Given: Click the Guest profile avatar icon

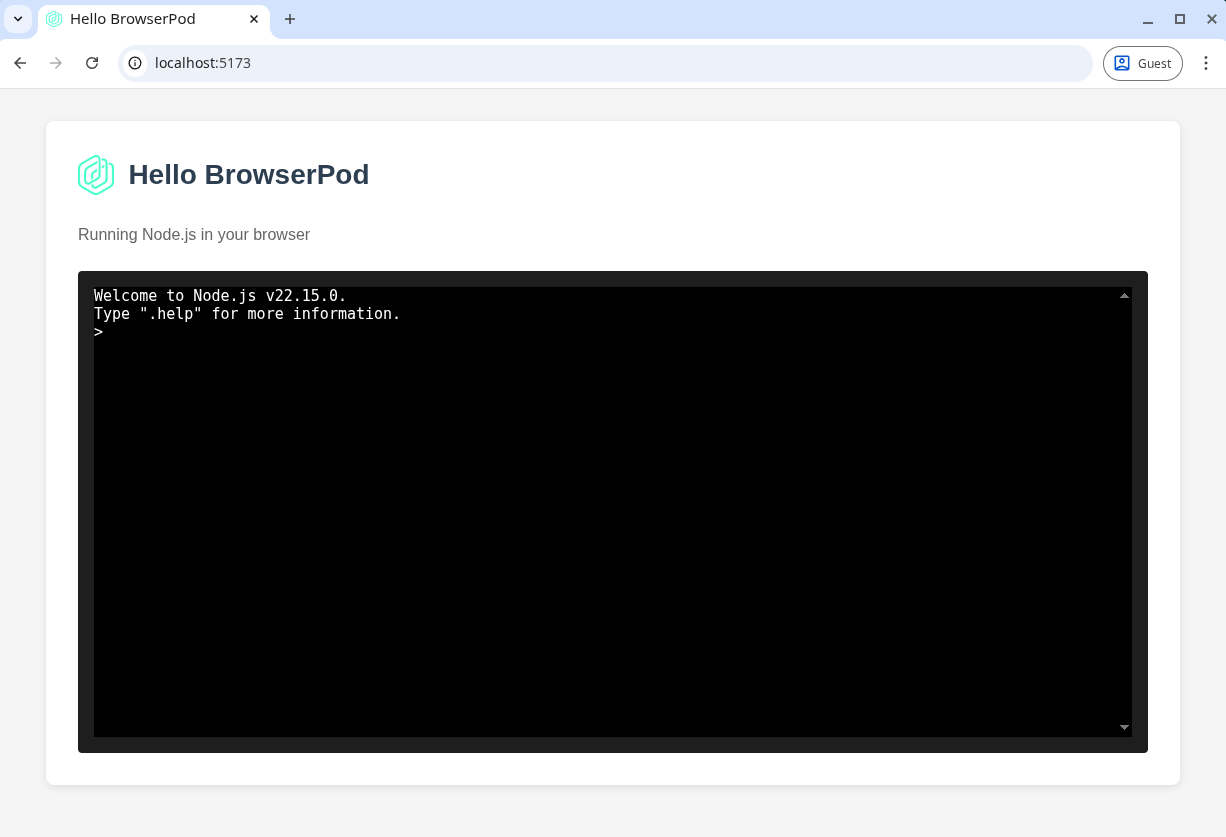Looking at the screenshot, I should [x=1124, y=63].
